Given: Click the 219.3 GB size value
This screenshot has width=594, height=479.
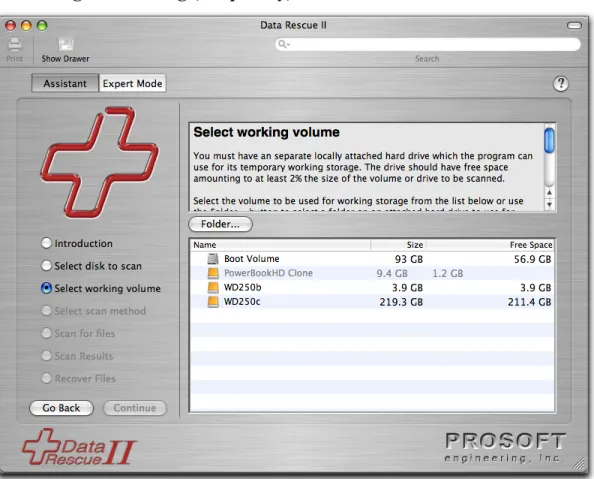Looking at the screenshot, I should coord(401,302).
